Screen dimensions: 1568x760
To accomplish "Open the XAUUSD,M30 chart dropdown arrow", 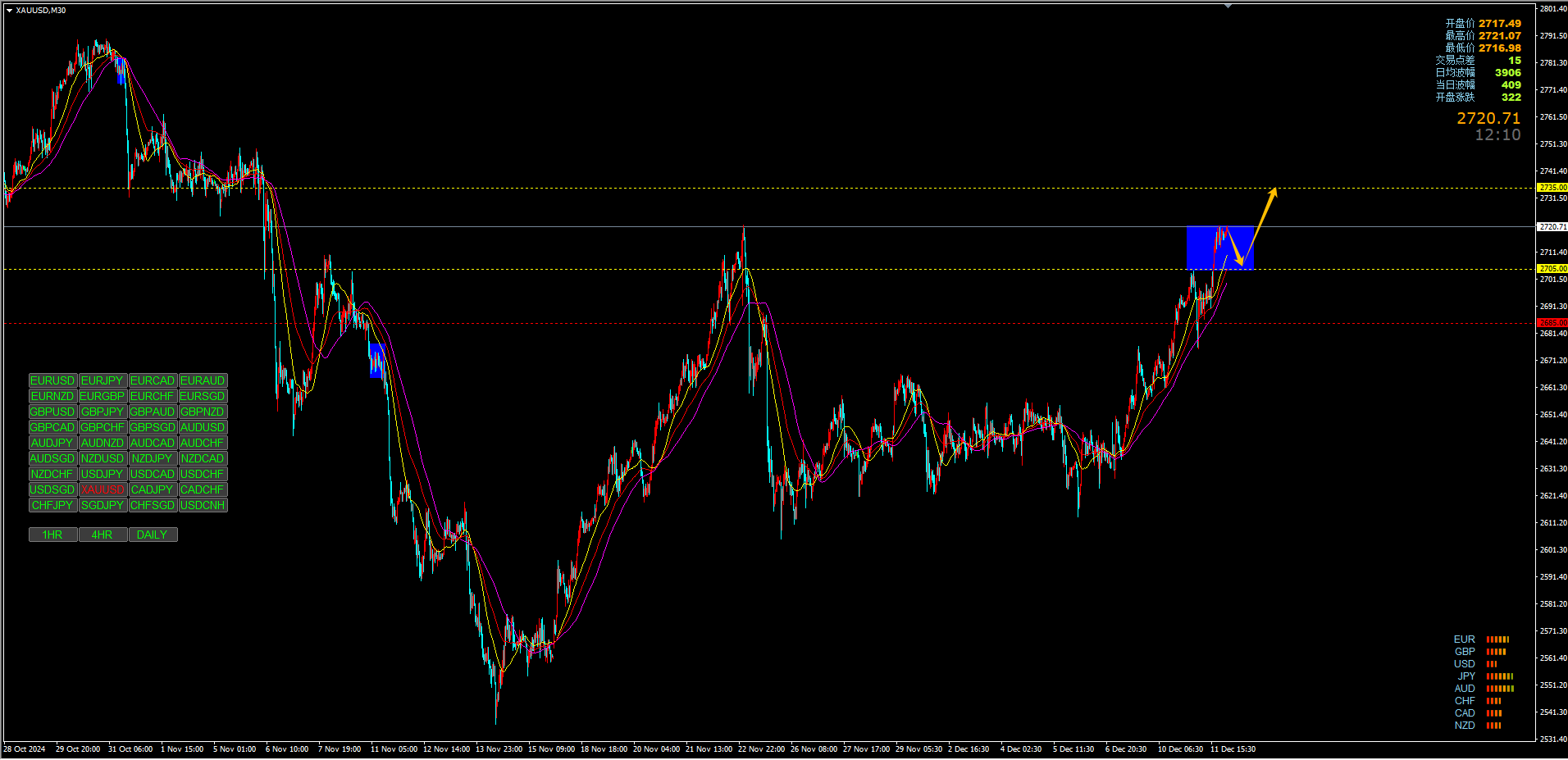I will click(9, 11).
